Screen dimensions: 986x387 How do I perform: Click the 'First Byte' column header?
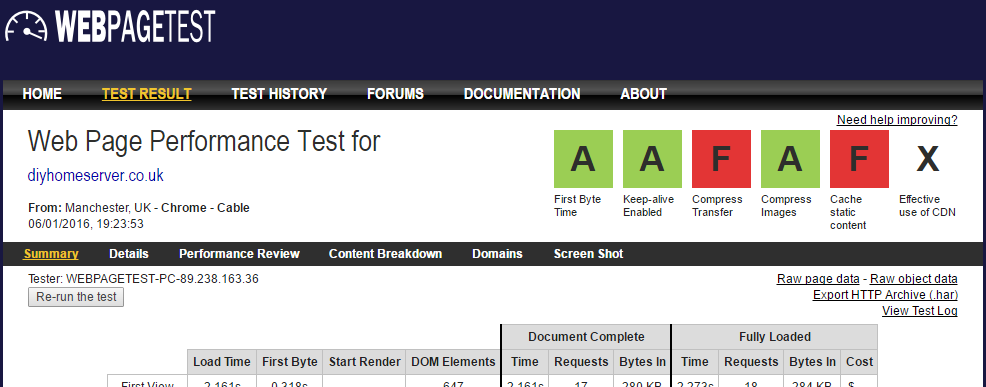pyautogui.click(x=290, y=362)
